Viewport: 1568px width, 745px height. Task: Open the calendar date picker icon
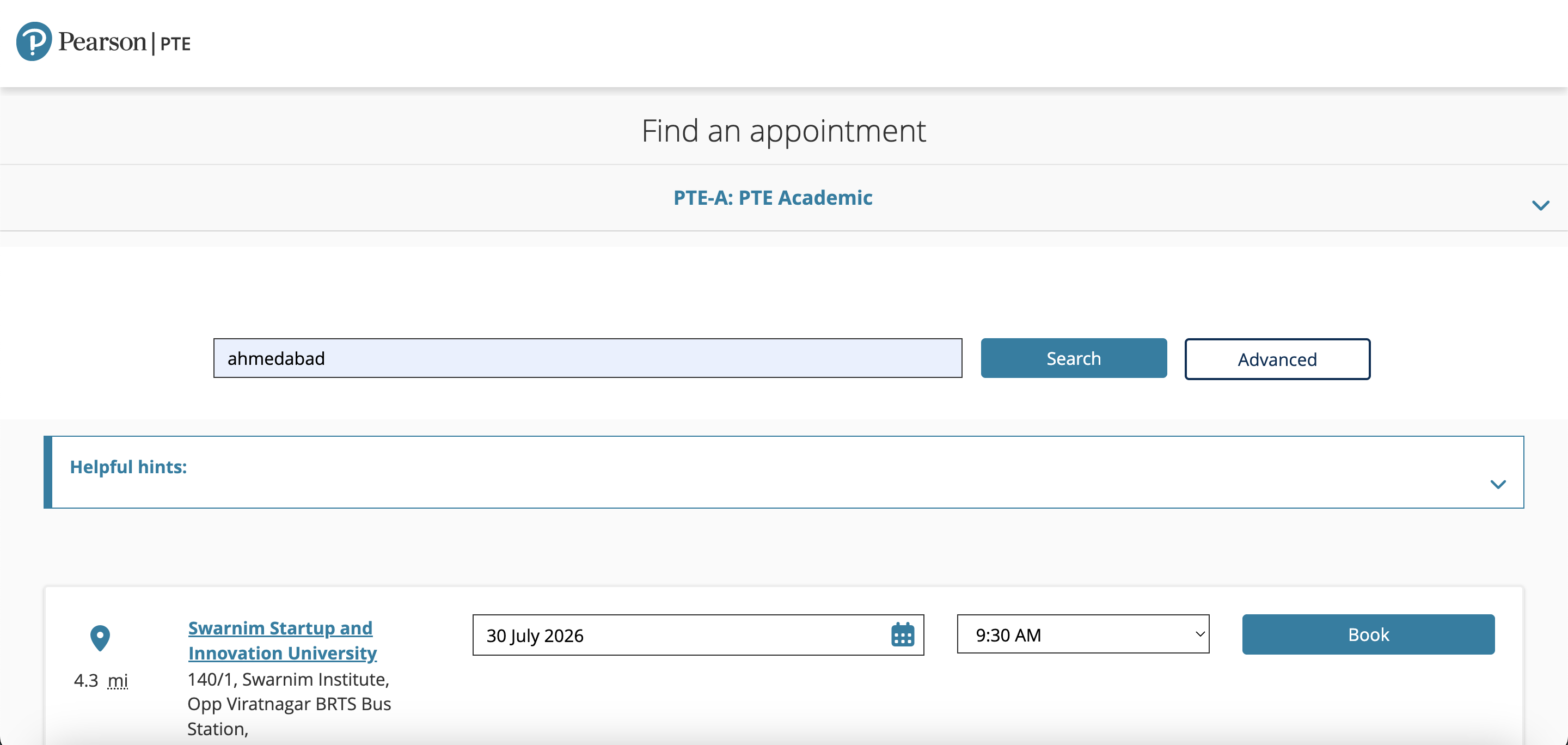tap(903, 635)
